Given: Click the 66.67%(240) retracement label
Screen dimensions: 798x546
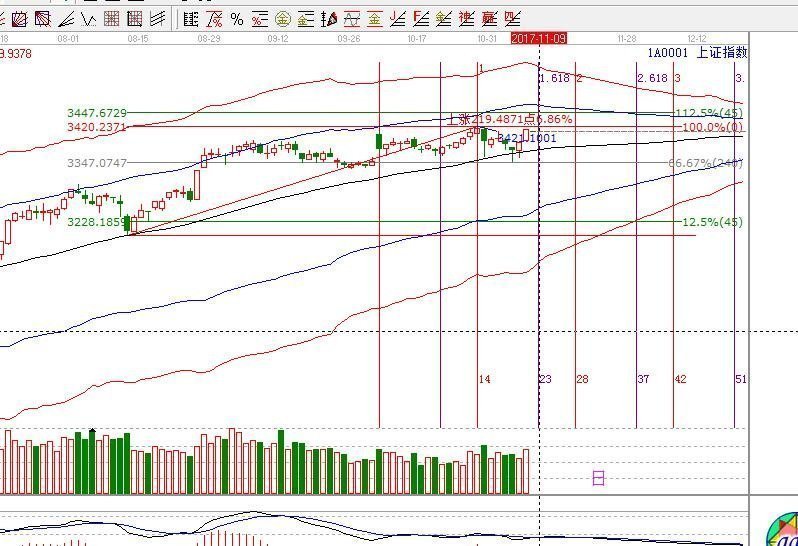Looking at the screenshot, I should tap(705, 163).
